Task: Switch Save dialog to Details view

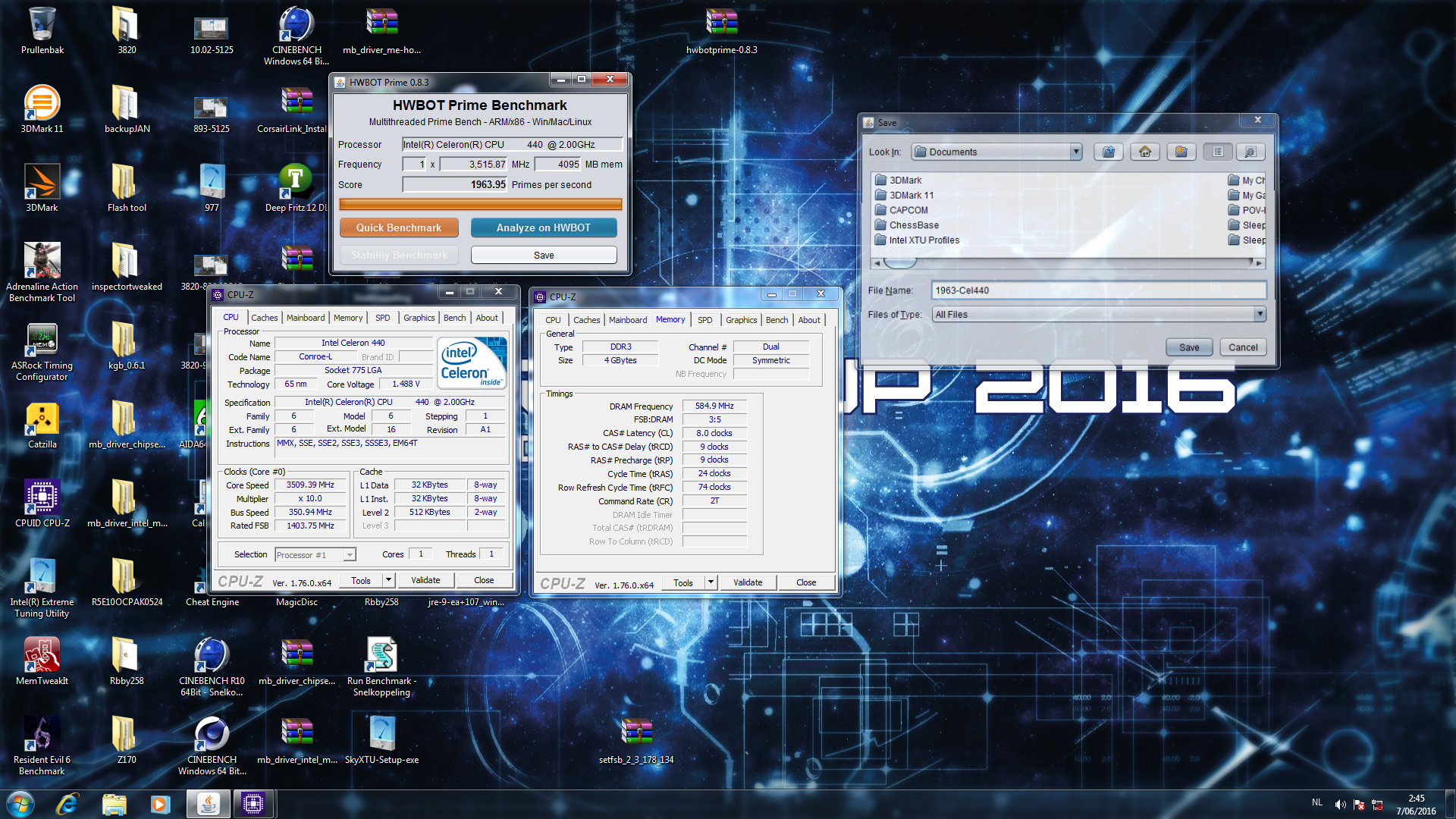Action: [1250, 152]
